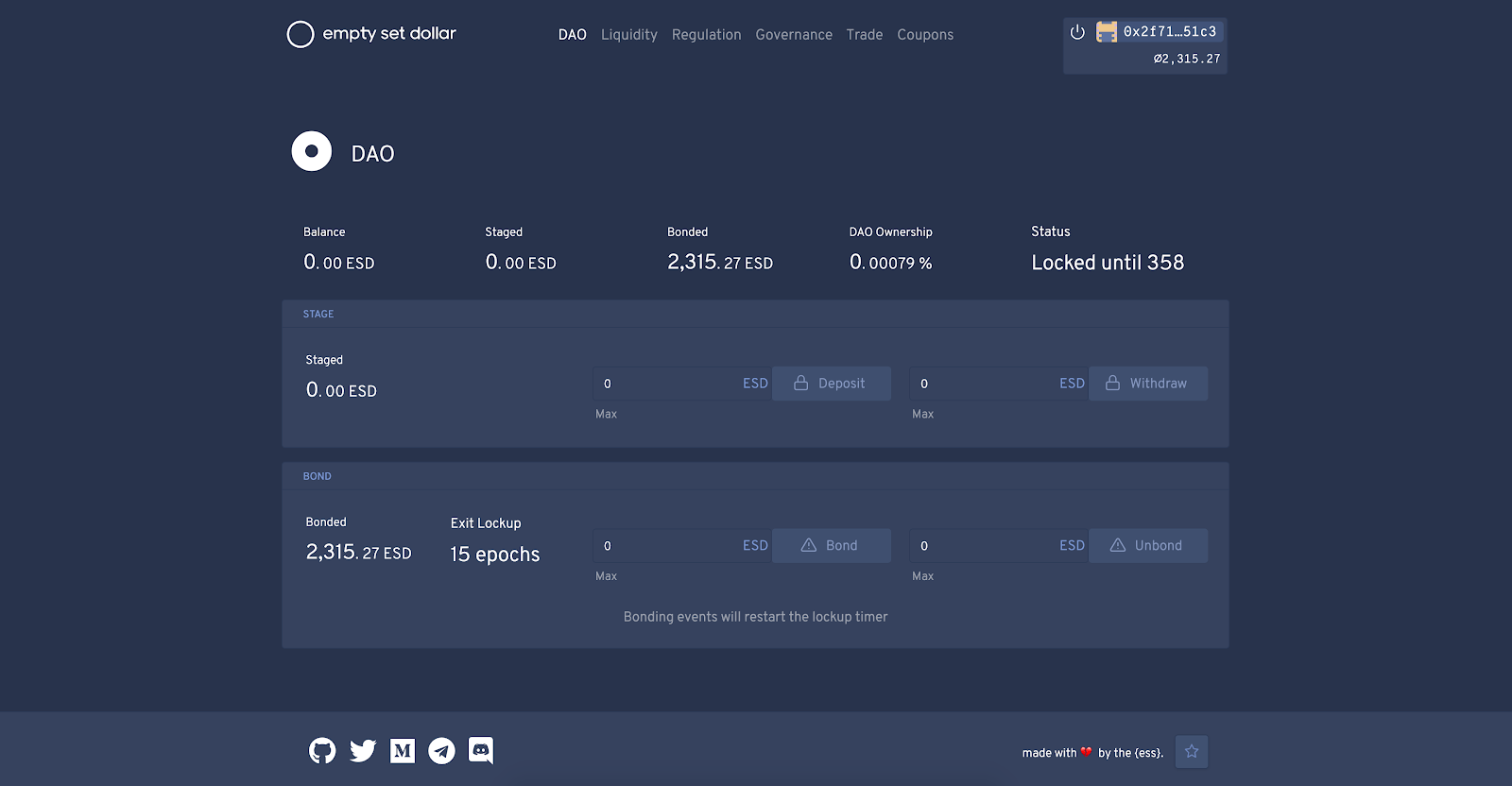Click the empty set dollar logo
The image size is (1512, 786).
point(371,34)
